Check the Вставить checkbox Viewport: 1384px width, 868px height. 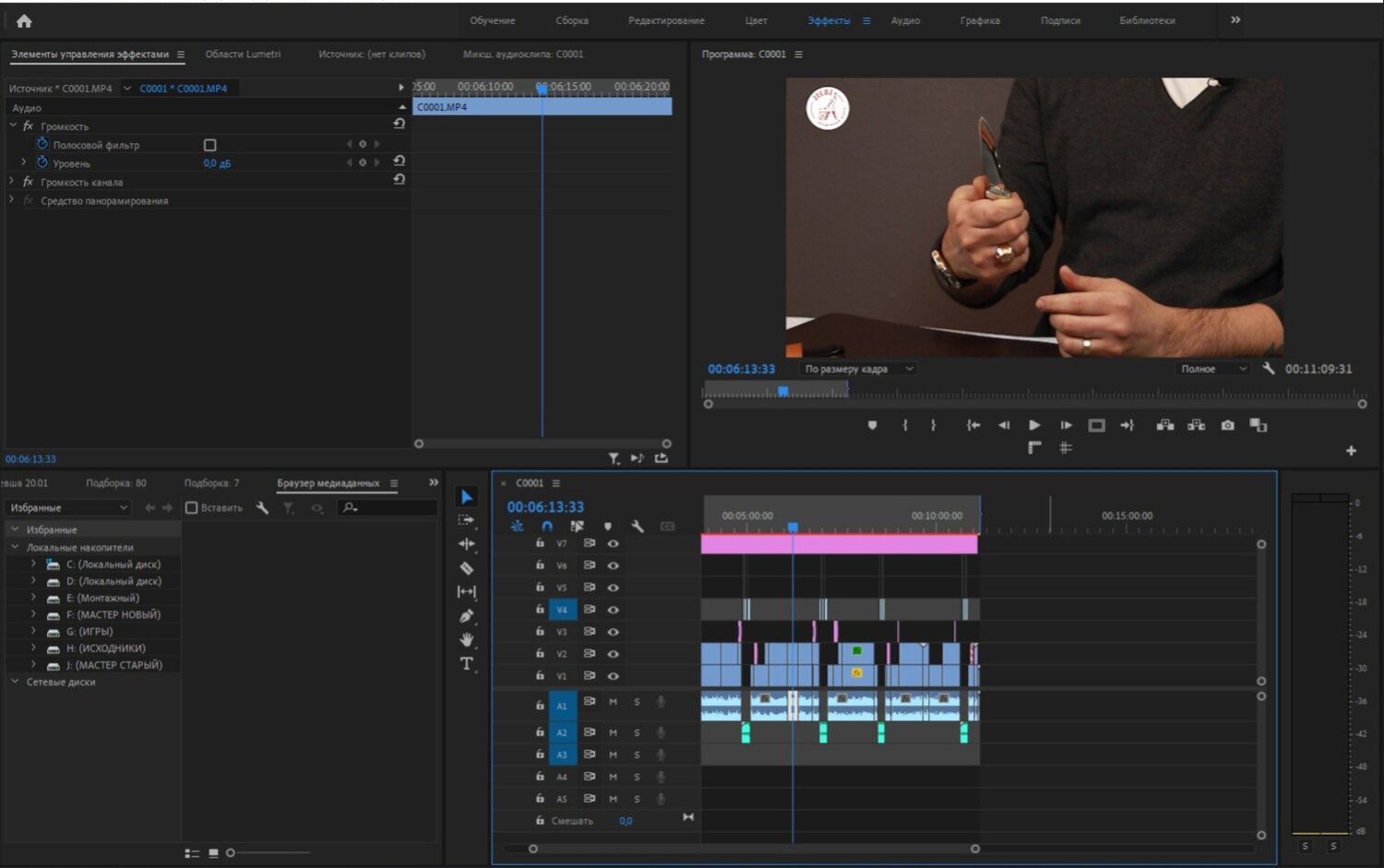[192, 507]
